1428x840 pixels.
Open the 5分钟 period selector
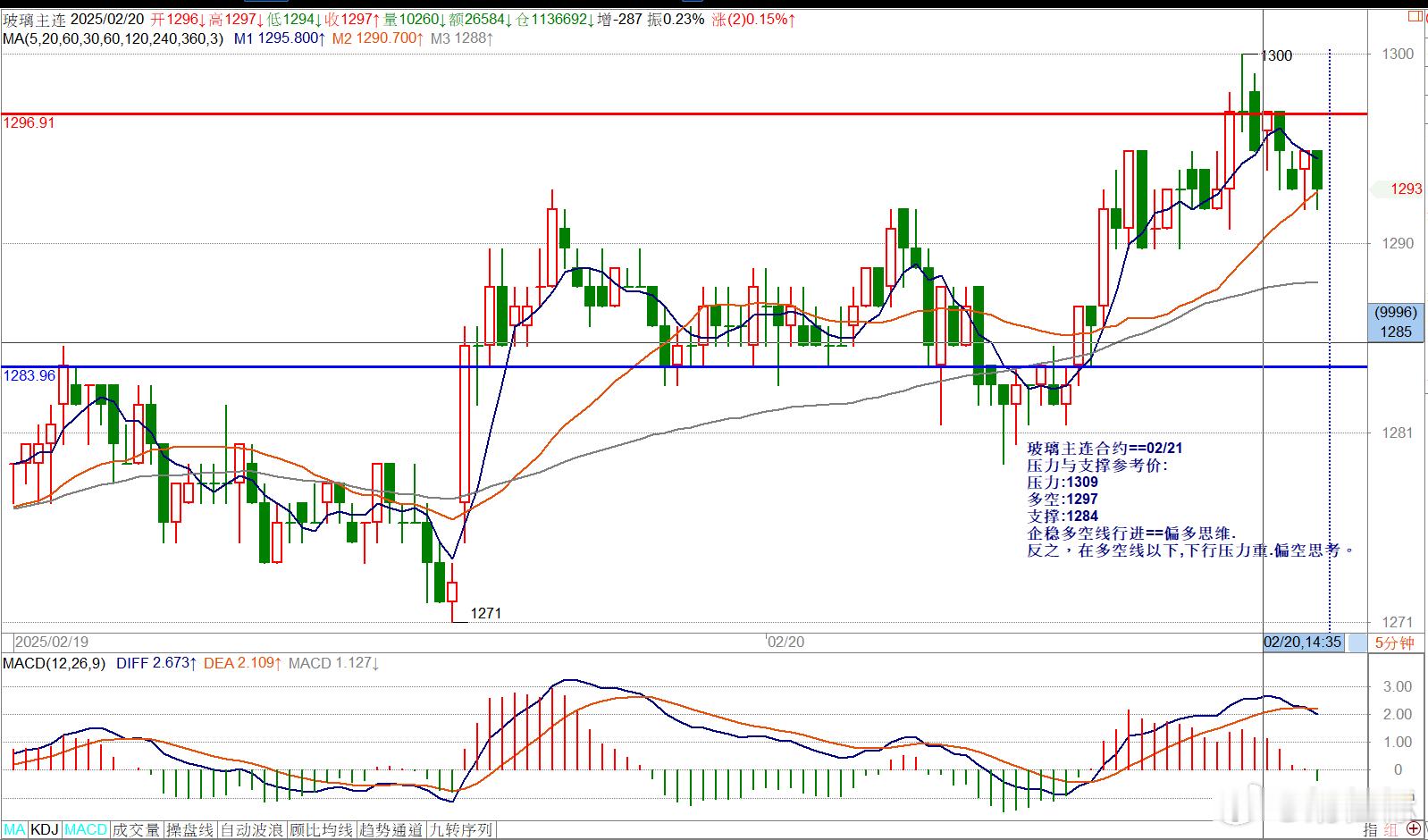(1394, 643)
